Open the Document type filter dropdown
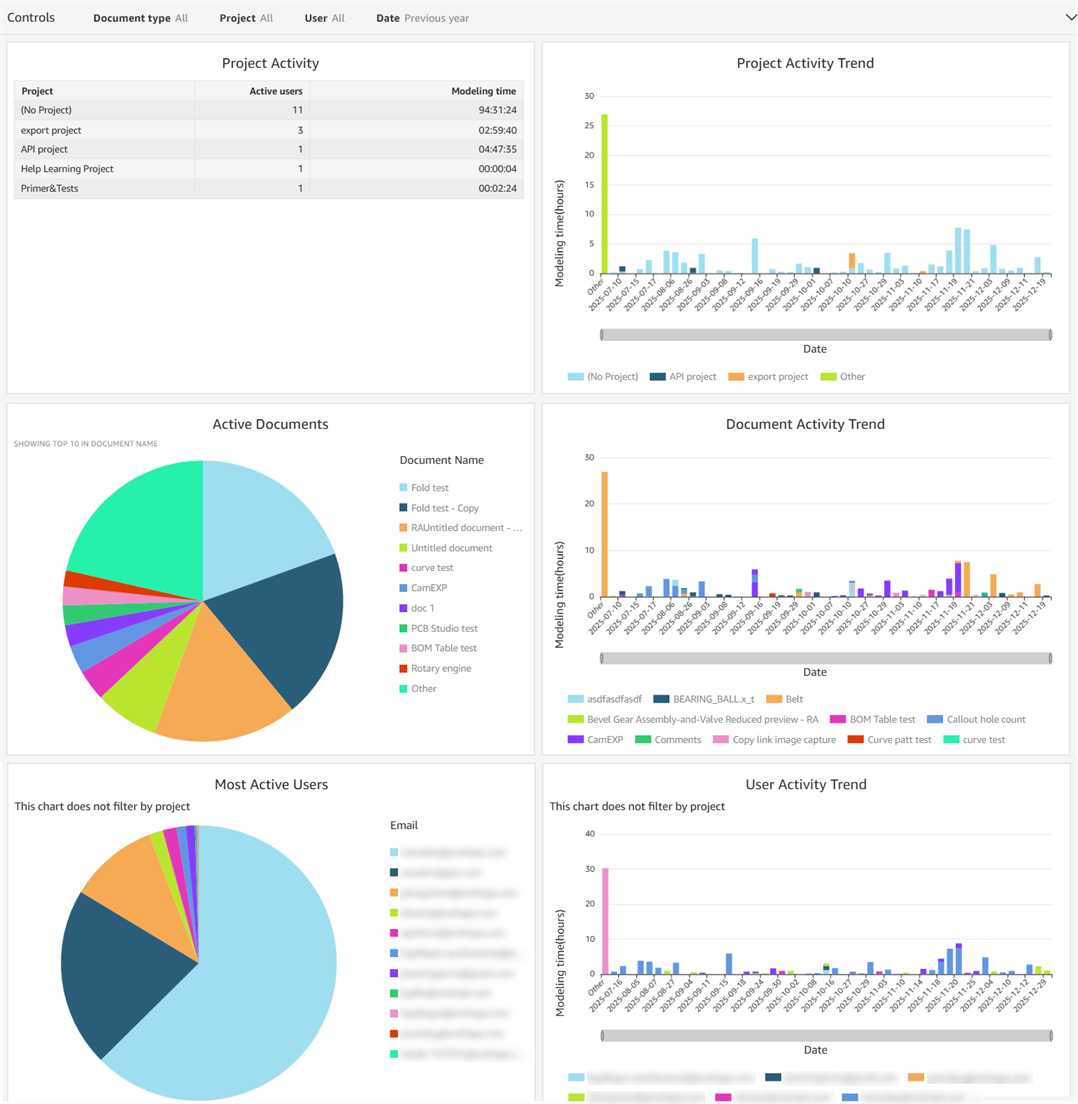This screenshot has height=1104, width=1078. [x=140, y=18]
